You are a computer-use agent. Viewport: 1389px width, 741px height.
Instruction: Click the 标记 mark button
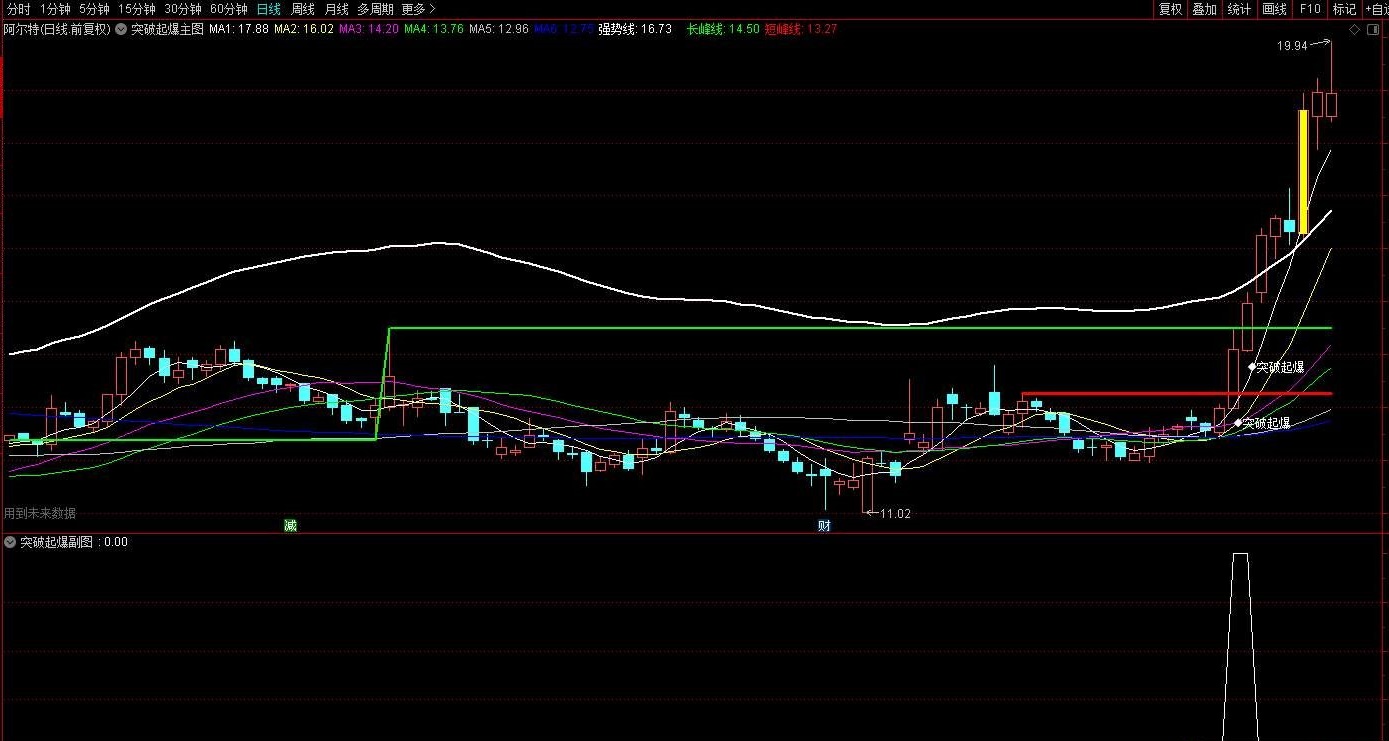click(1344, 9)
